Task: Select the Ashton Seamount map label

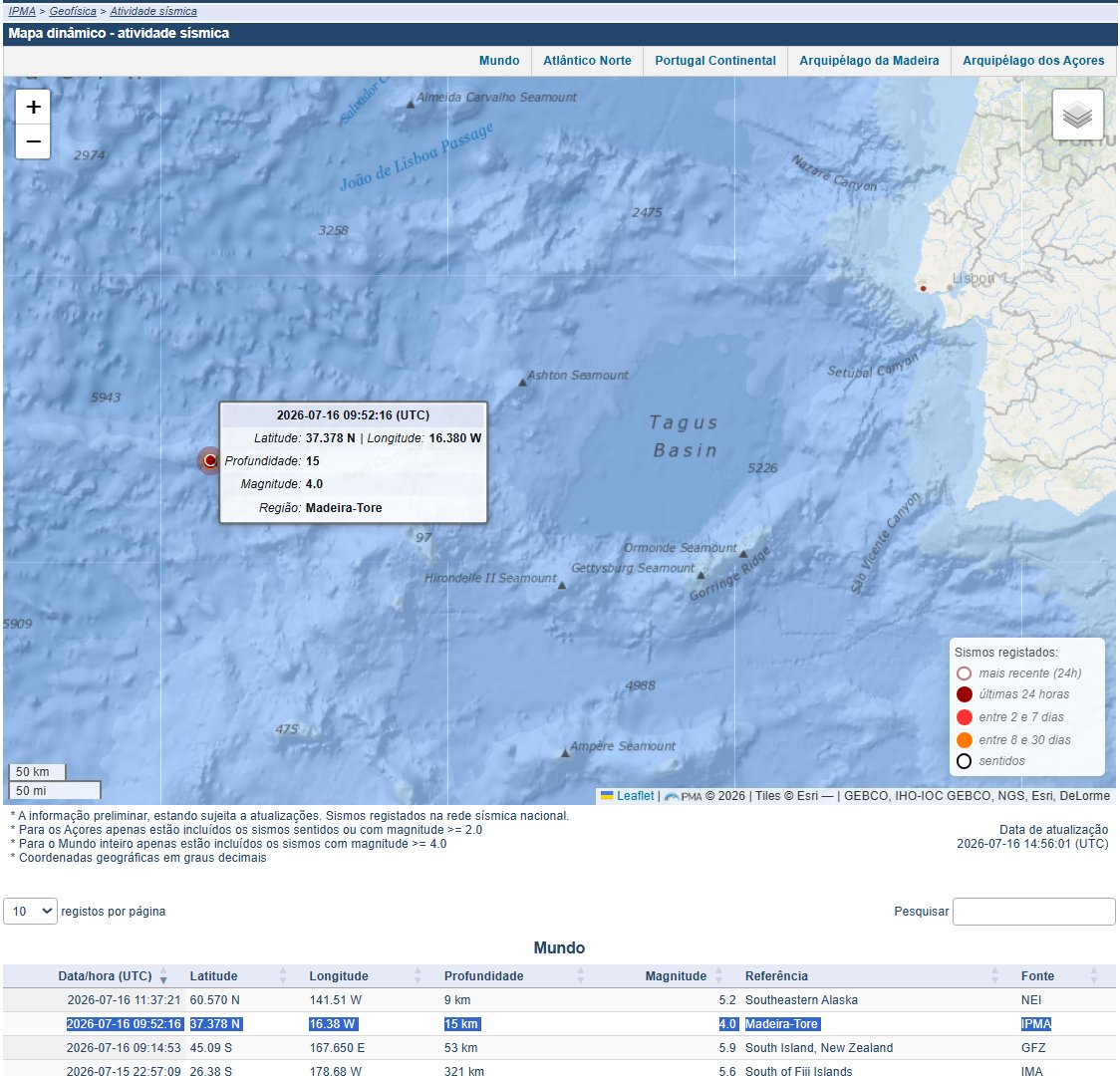Action: (578, 375)
